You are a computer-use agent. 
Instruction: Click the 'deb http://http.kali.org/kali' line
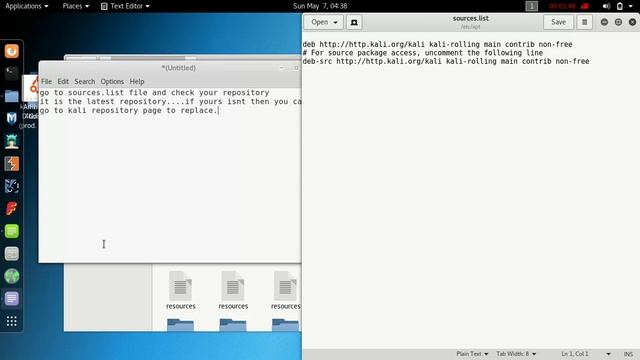pyautogui.click(x=437, y=44)
